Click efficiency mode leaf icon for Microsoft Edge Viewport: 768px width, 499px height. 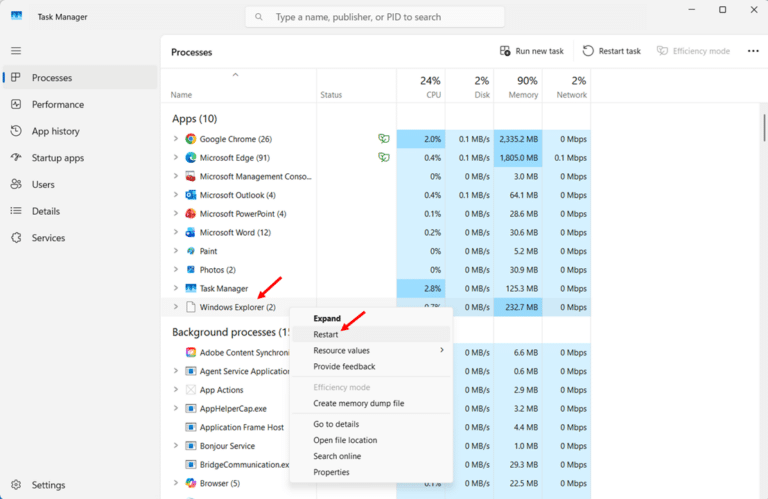384,158
